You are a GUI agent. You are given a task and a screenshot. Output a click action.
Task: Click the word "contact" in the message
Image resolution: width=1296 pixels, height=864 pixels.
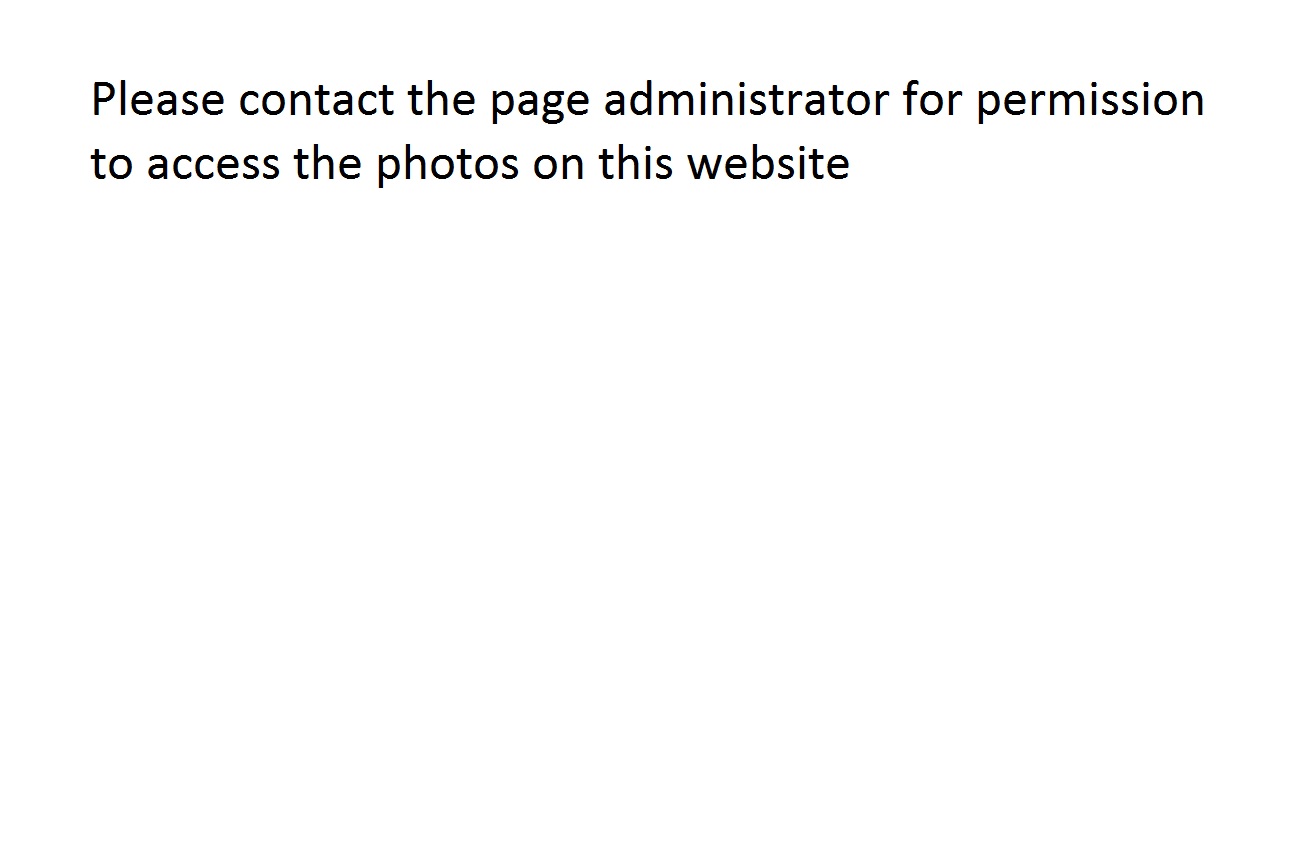(316, 101)
